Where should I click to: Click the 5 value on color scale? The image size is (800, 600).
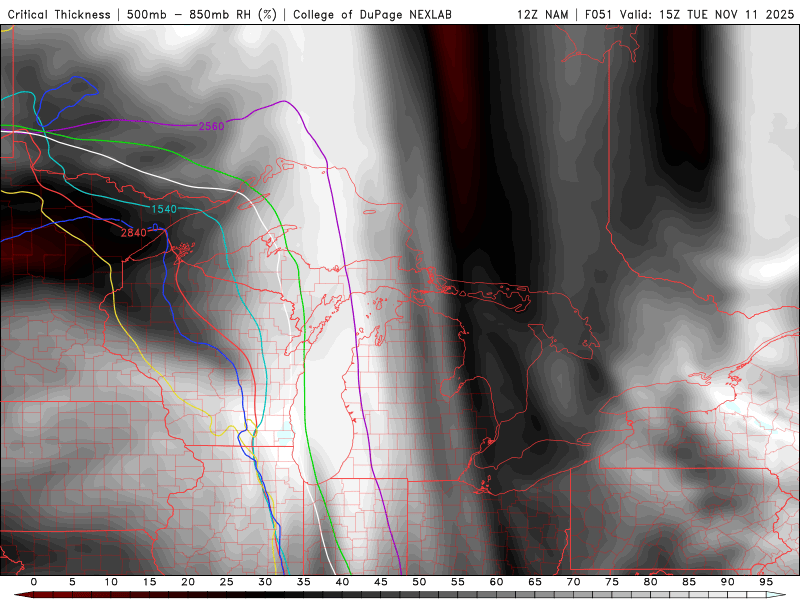click(72, 582)
